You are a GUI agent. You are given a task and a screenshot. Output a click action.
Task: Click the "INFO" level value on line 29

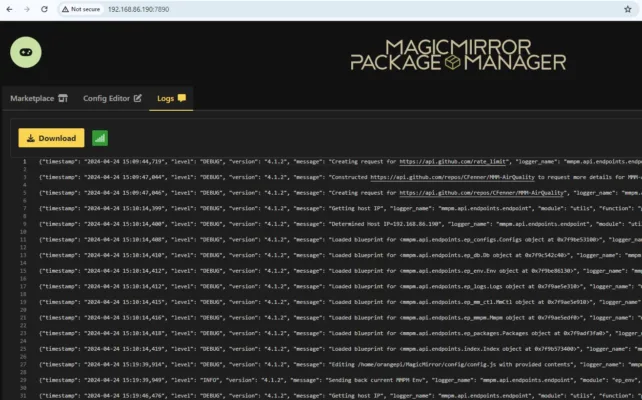pyautogui.click(x=210, y=380)
